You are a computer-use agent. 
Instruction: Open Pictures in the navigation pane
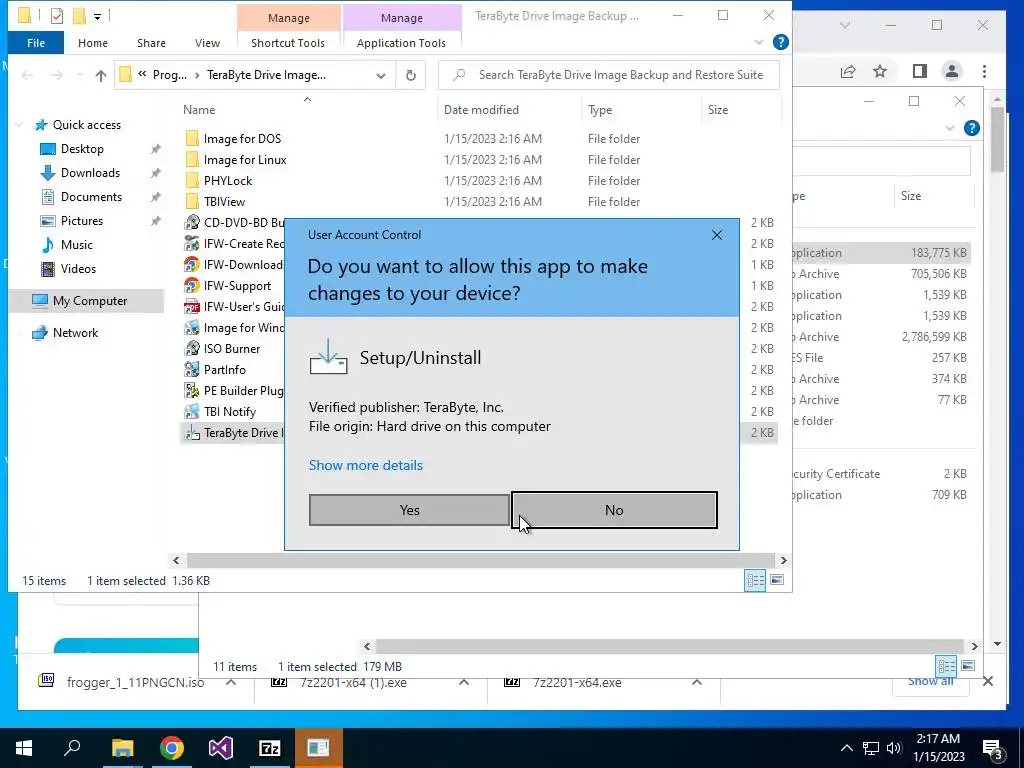point(82,221)
